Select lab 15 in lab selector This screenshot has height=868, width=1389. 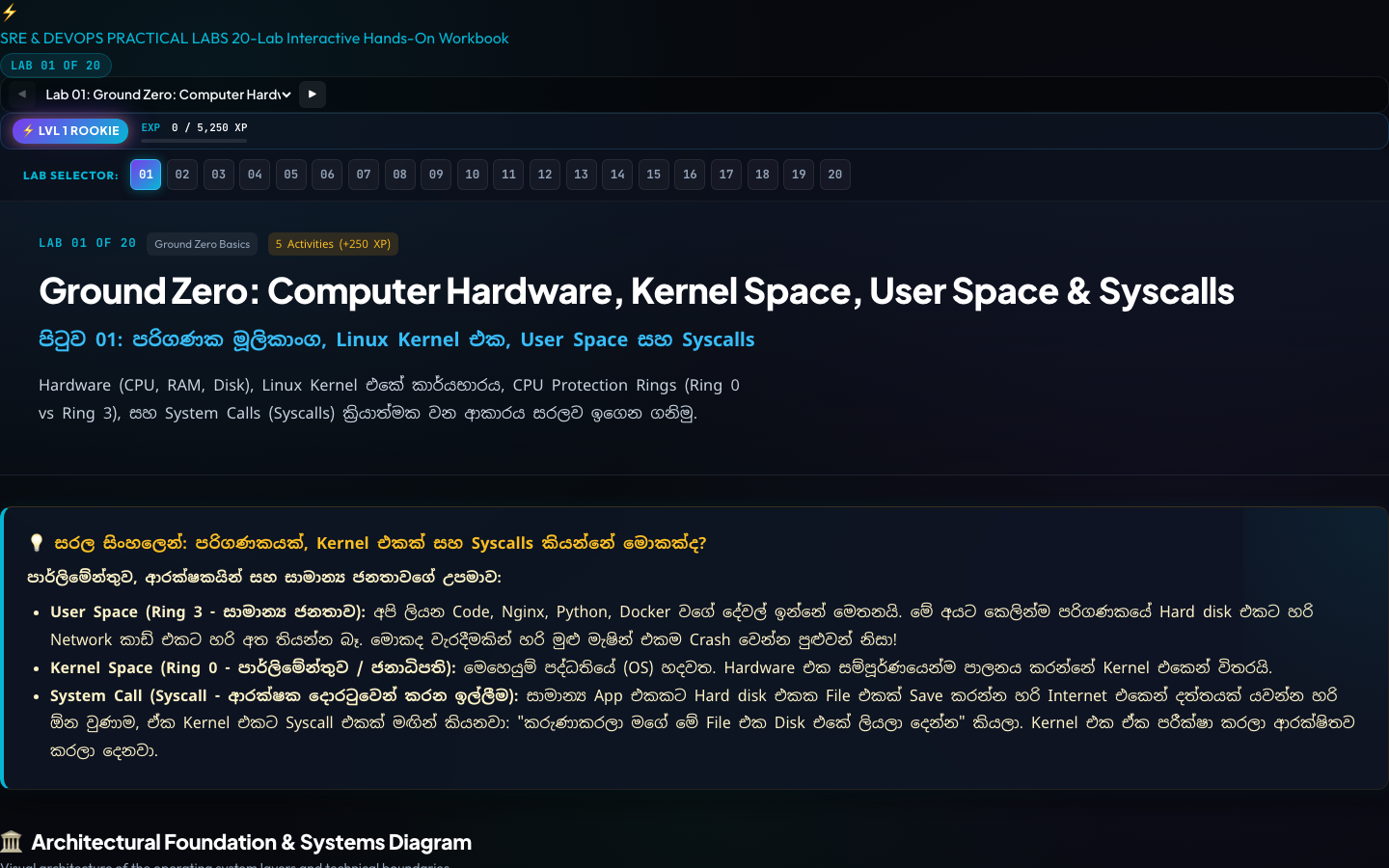click(654, 175)
